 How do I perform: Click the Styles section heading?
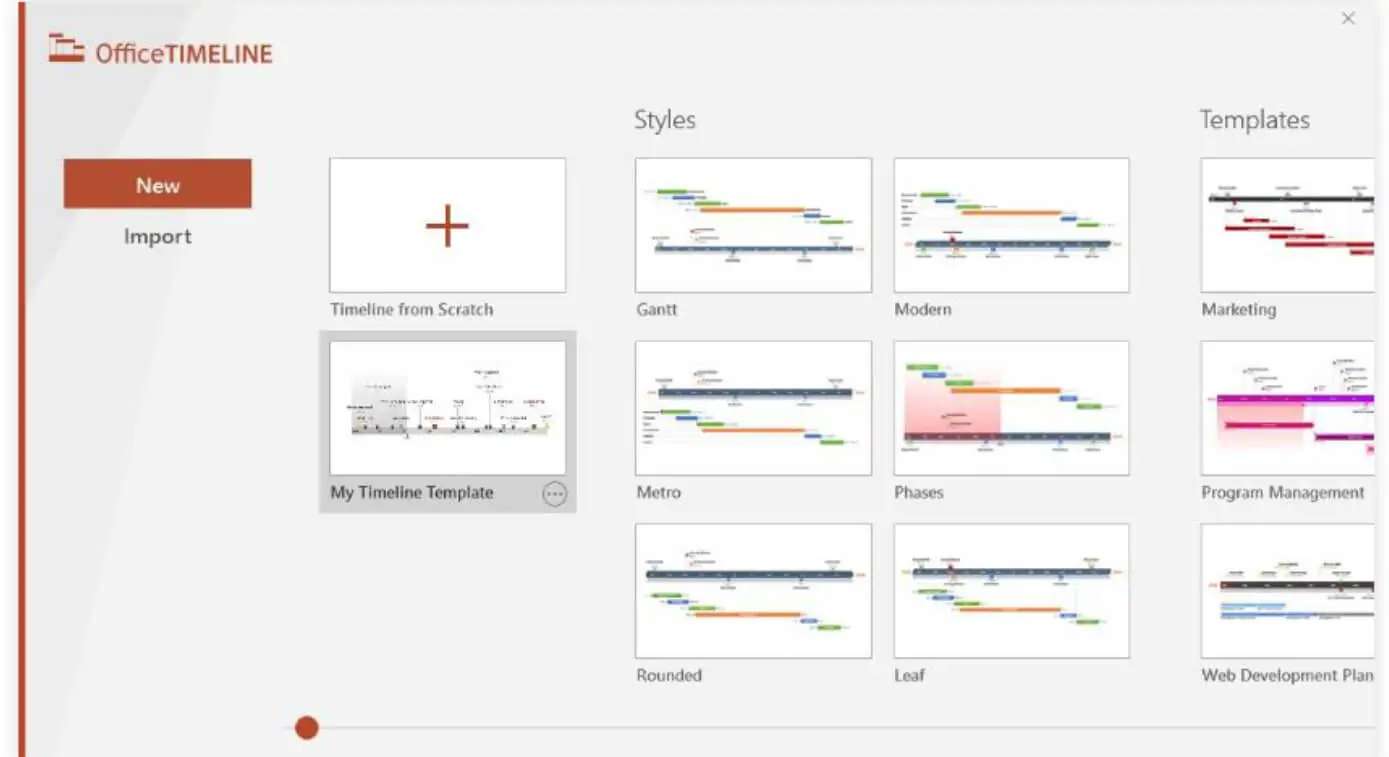pos(665,120)
